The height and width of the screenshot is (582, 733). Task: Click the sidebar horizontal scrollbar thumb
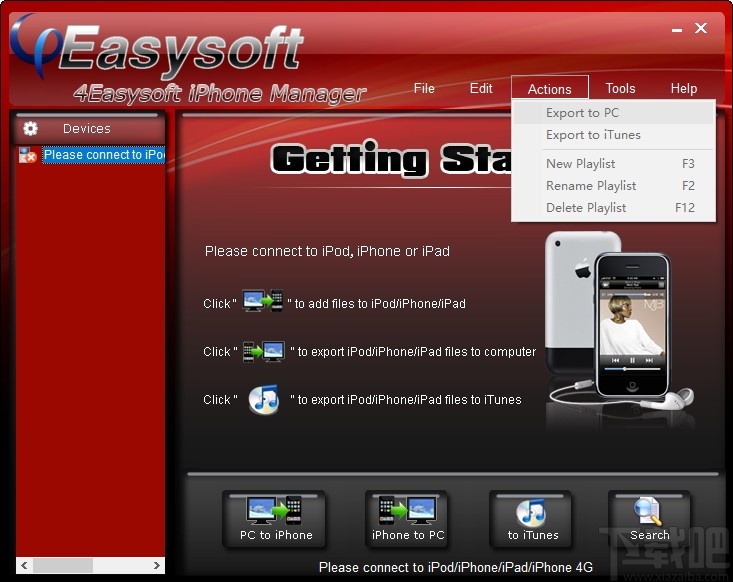click(x=63, y=565)
